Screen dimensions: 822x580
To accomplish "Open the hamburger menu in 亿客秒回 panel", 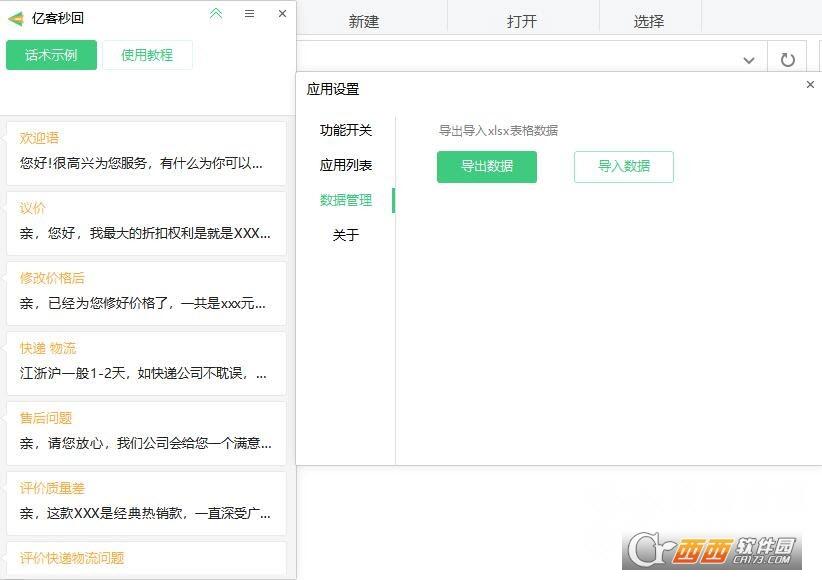I will (x=250, y=14).
